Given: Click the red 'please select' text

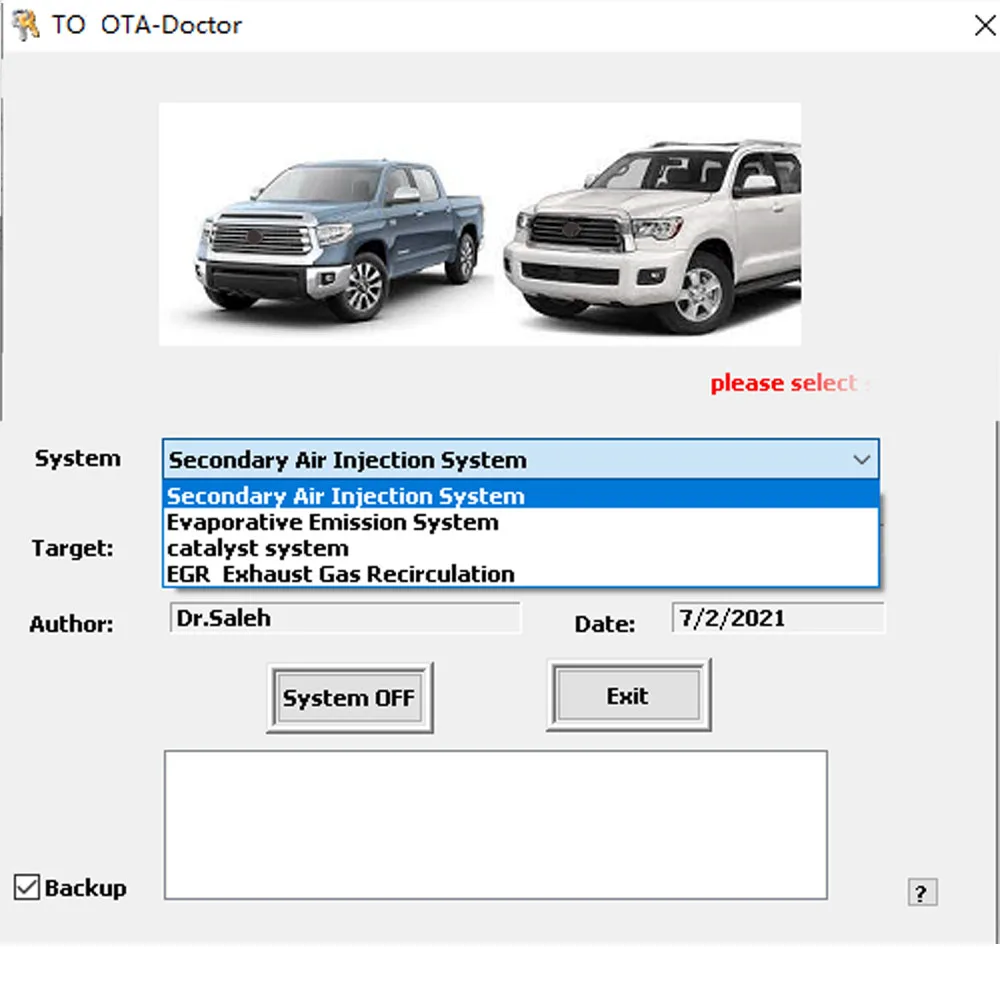Looking at the screenshot, I should click(784, 383).
